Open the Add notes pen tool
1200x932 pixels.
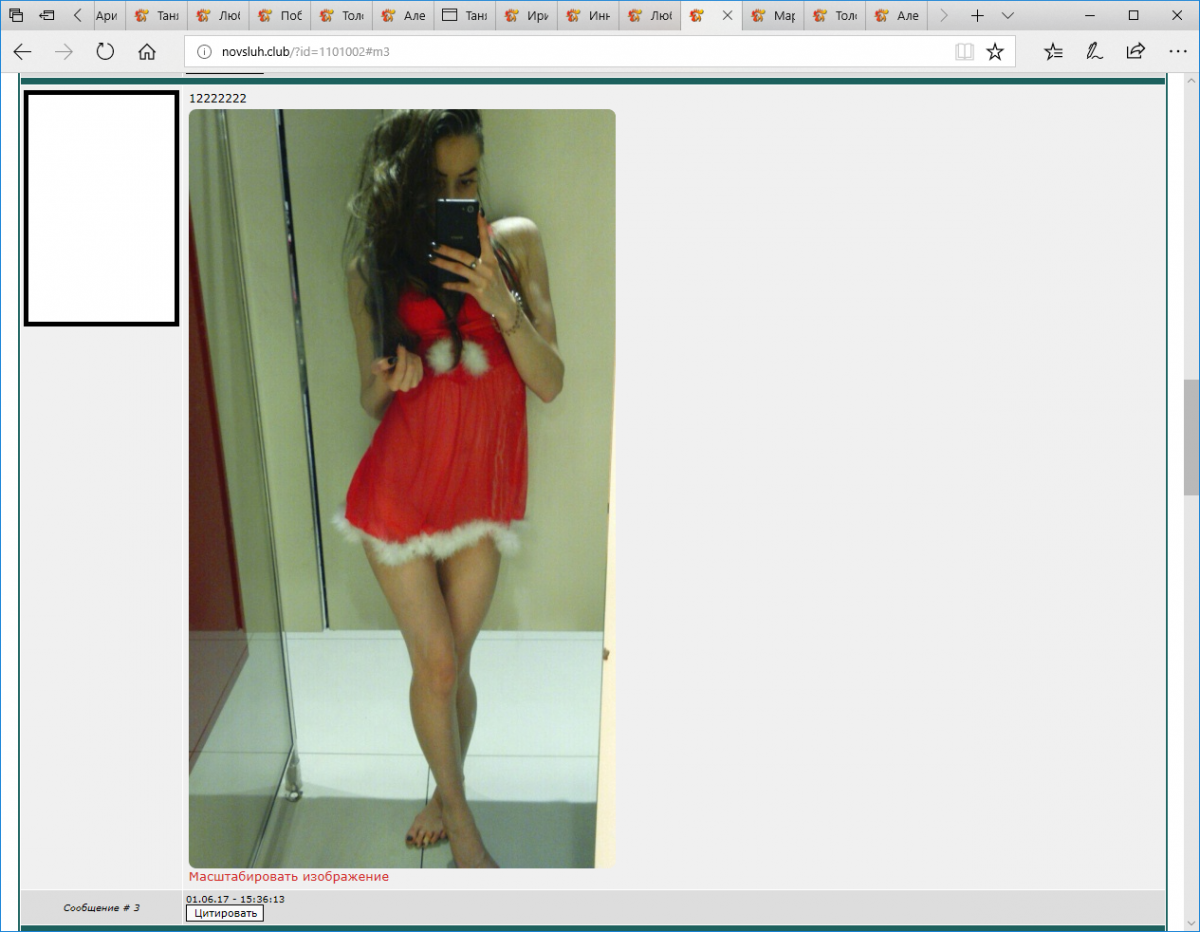[1094, 52]
